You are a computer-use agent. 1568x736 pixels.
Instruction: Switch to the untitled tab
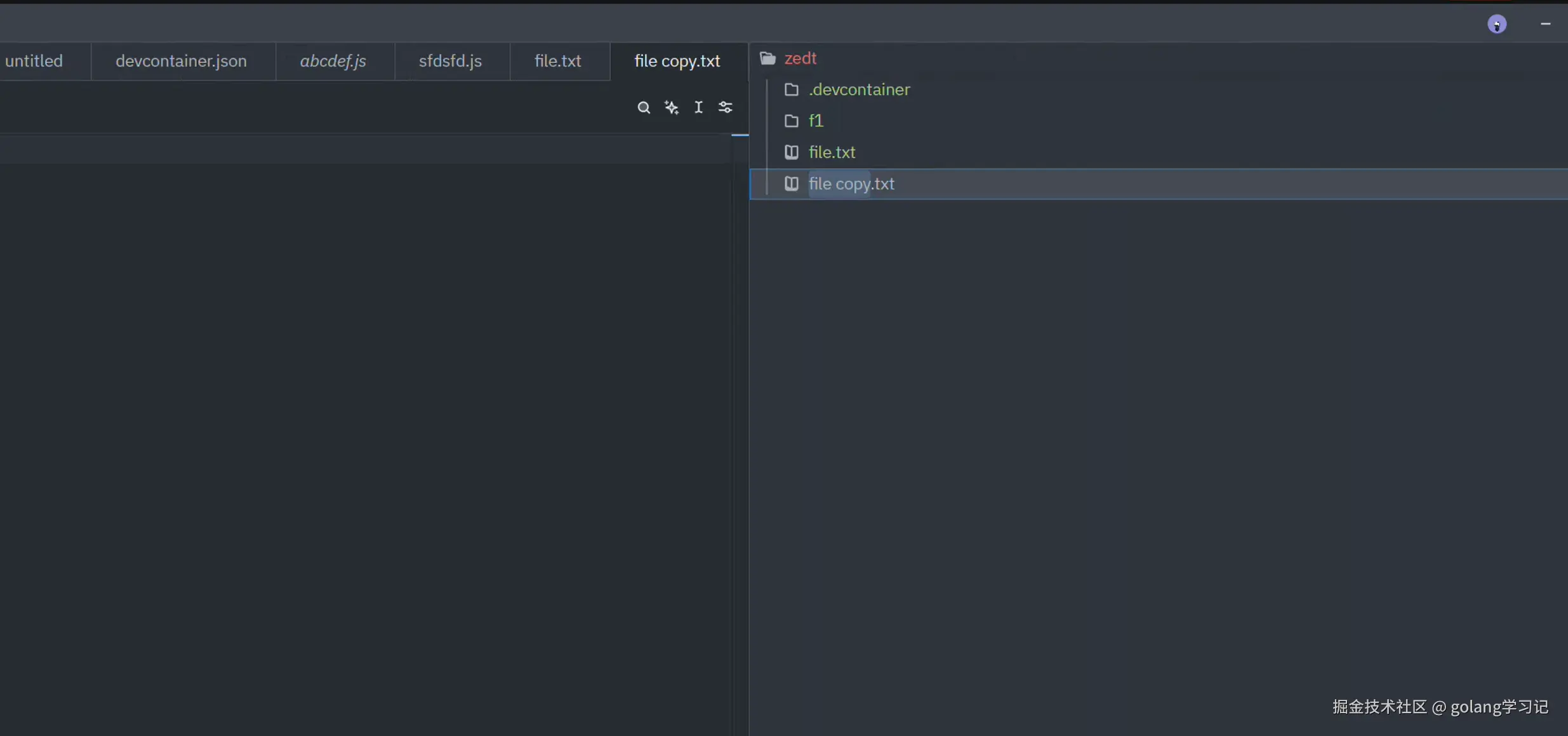click(x=34, y=61)
